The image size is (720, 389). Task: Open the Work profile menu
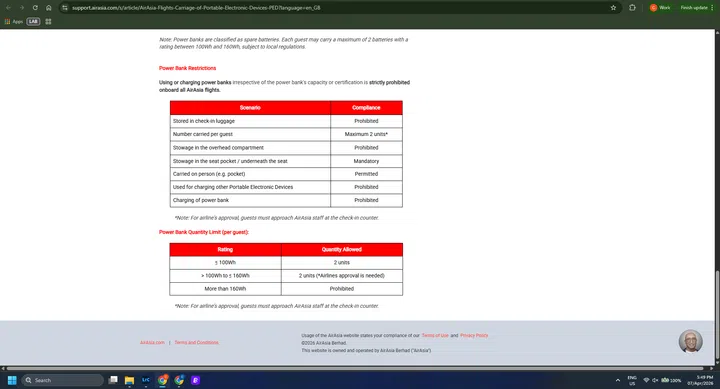660,8
